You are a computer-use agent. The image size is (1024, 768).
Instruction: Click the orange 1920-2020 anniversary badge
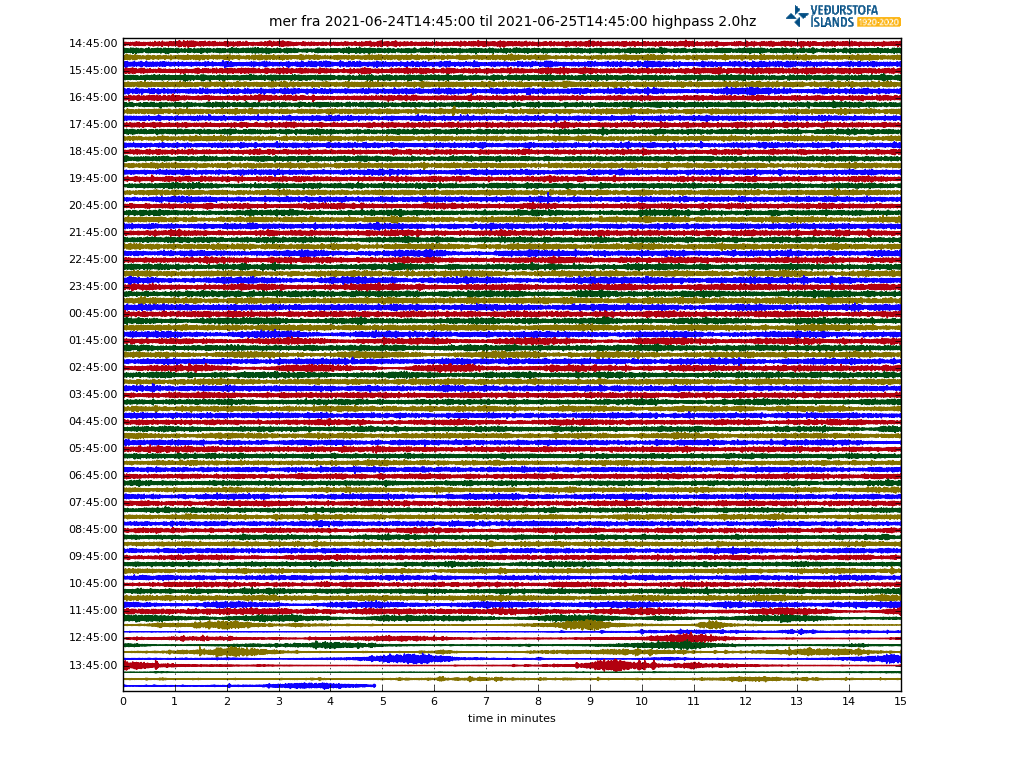point(879,22)
